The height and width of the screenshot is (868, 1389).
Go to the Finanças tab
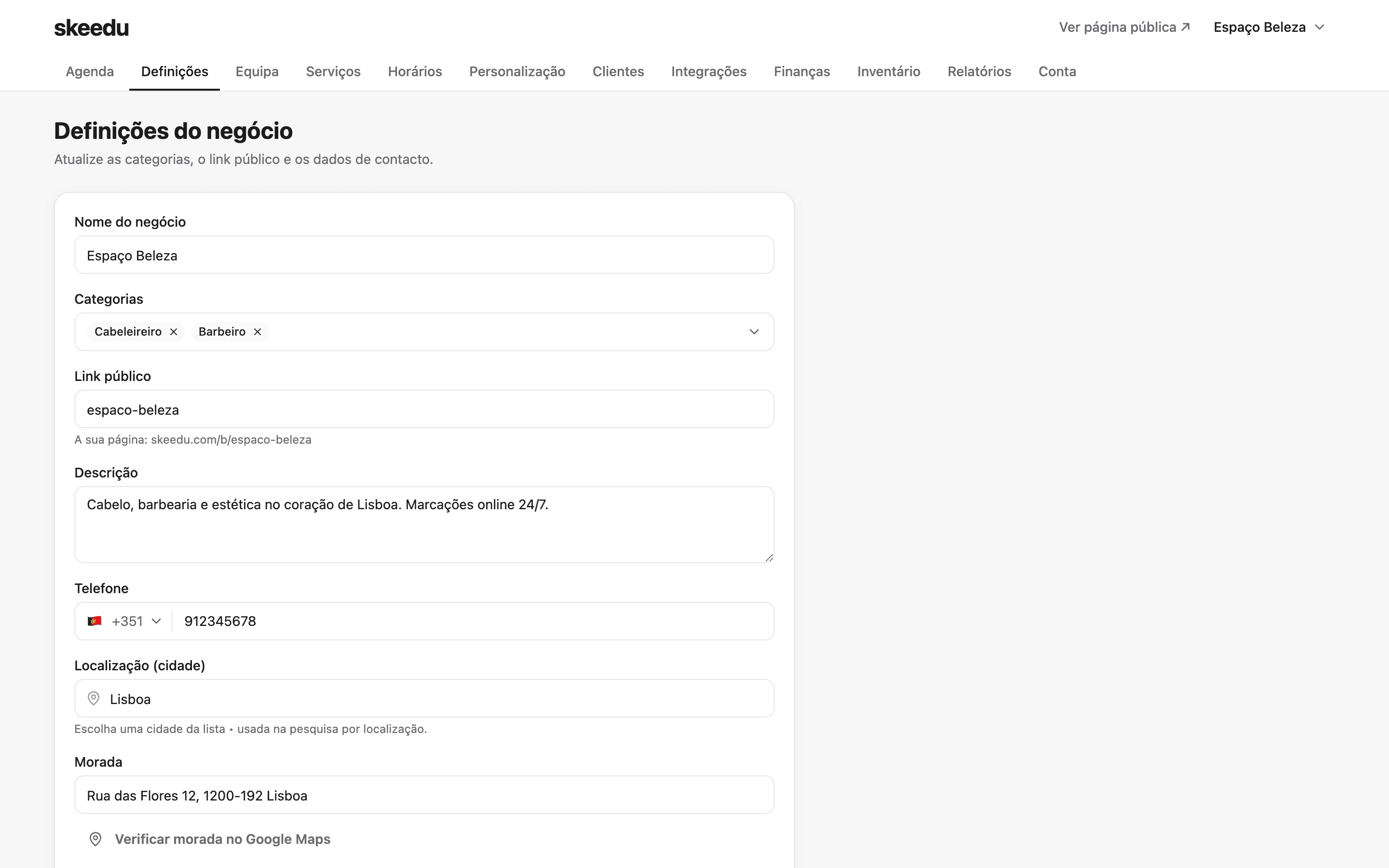coord(802,72)
